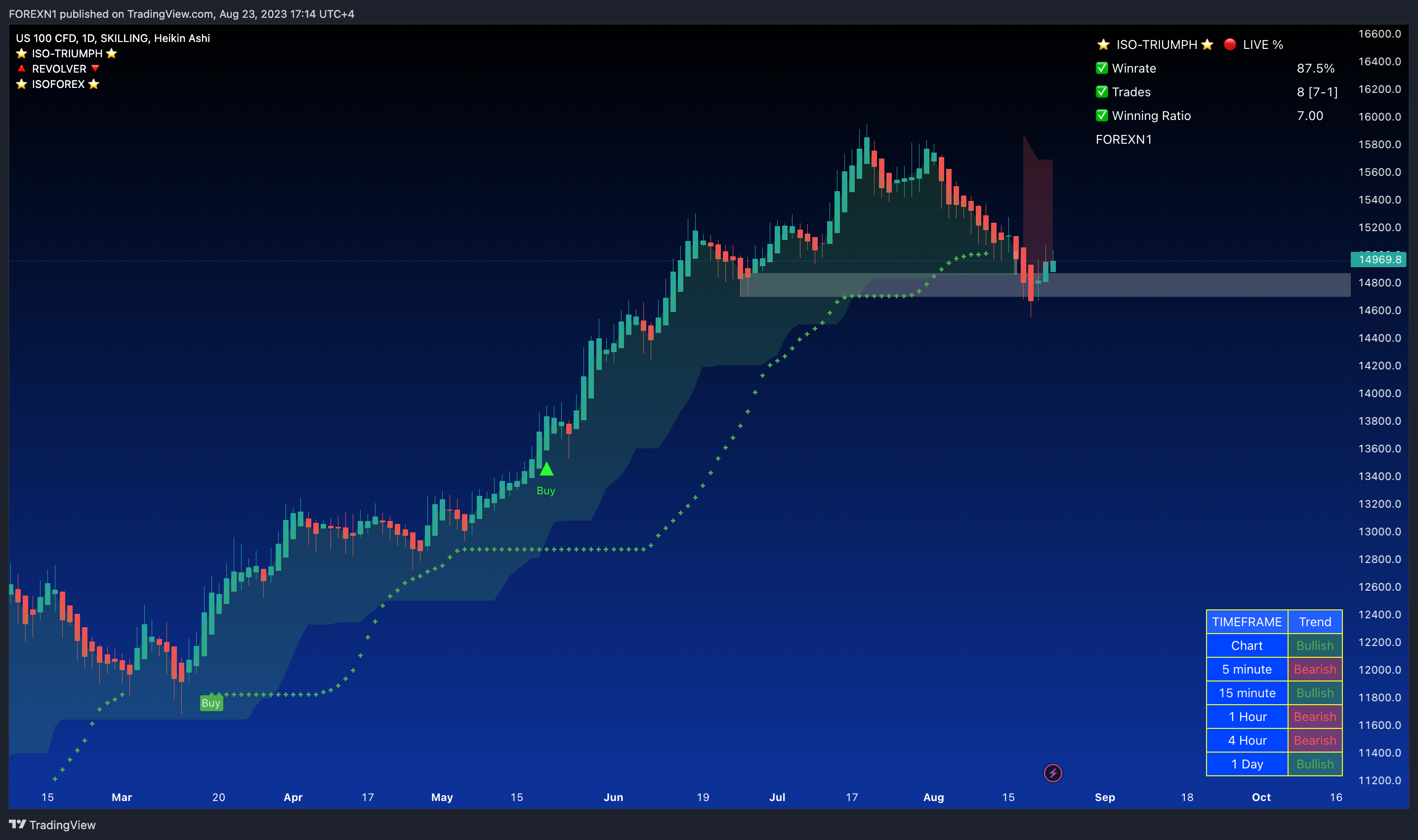Click the 15 minute row's Bullish cell
The image size is (1418, 840).
1315,693
